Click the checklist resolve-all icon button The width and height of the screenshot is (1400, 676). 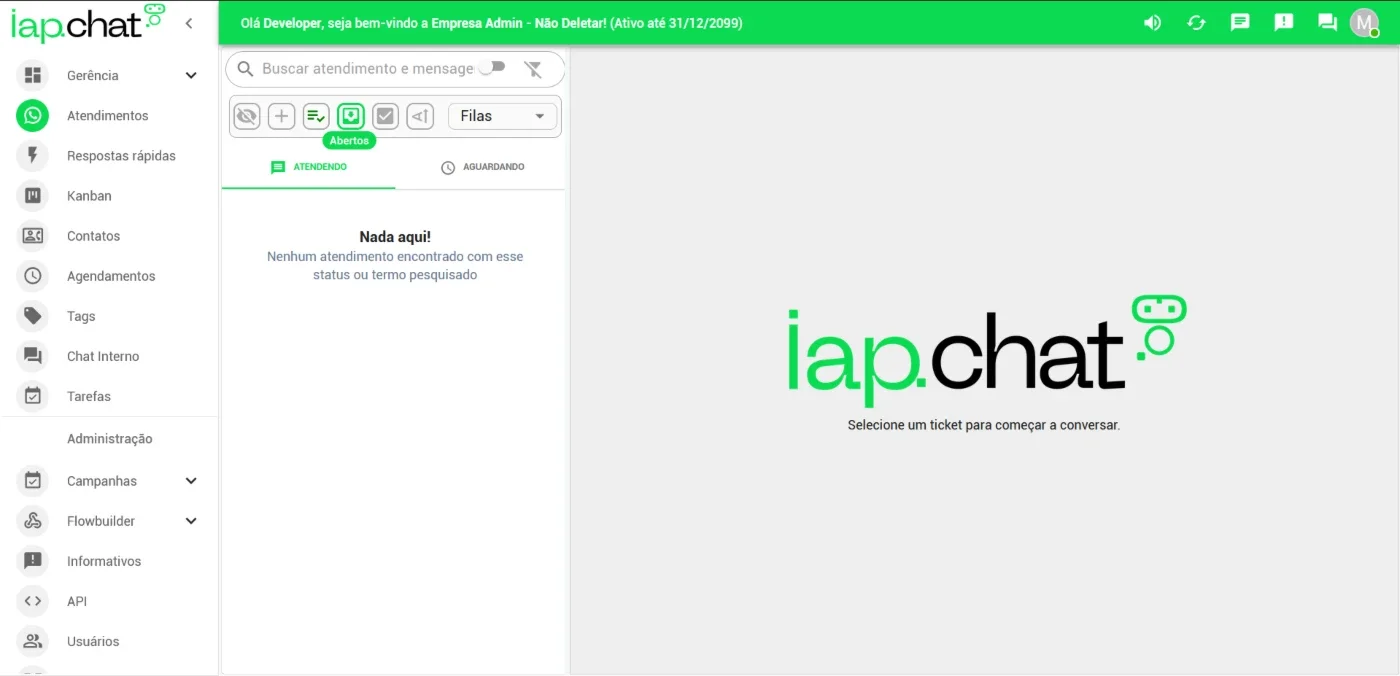(x=316, y=116)
